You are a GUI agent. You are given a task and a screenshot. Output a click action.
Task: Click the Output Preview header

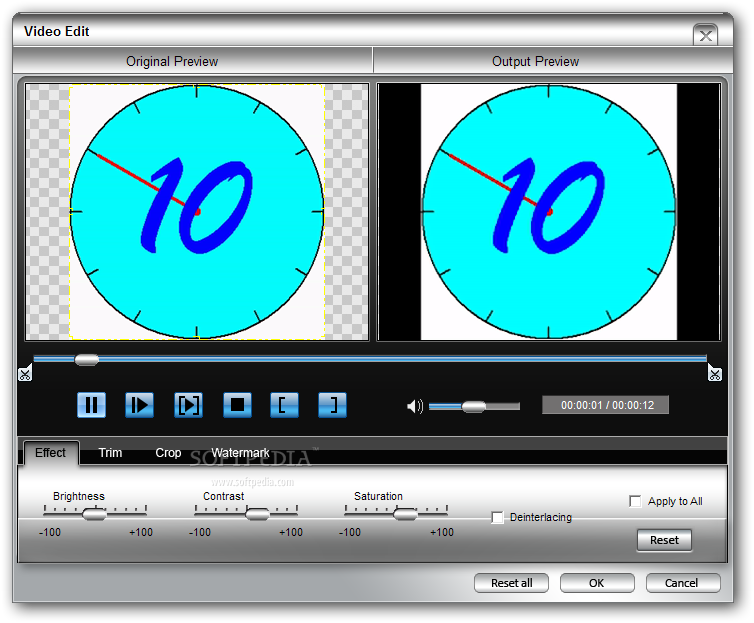click(x=553, y=61)
